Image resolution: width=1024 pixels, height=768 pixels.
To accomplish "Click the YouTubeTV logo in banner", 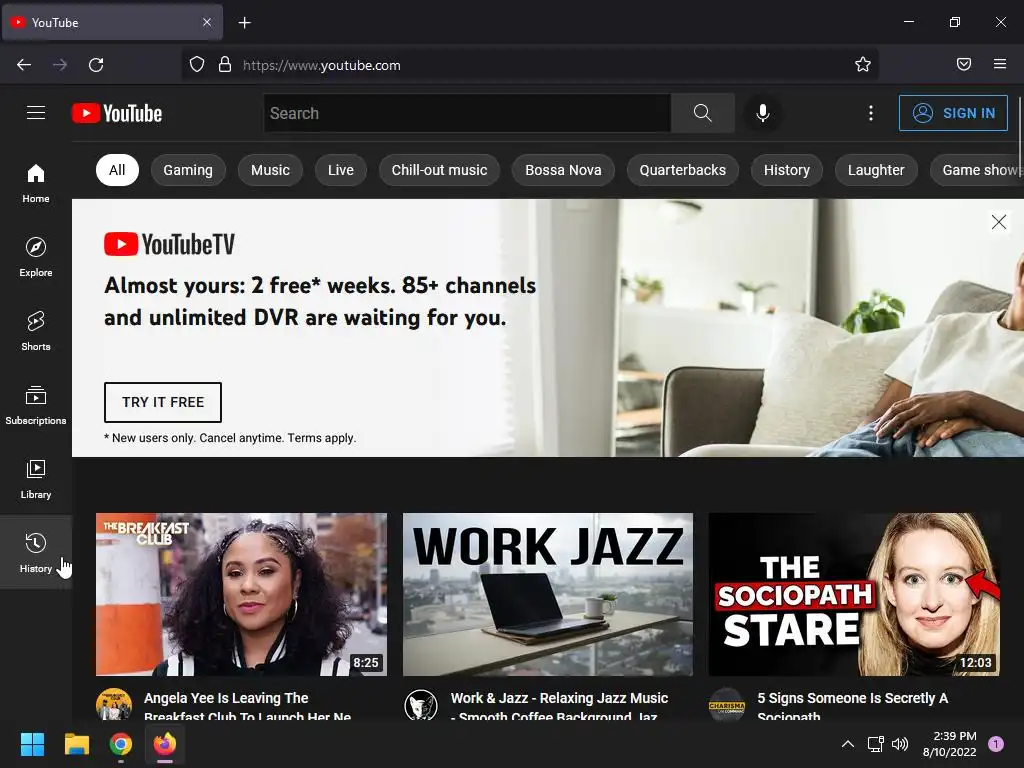I will pyautogui.click(x=170, y=244).
